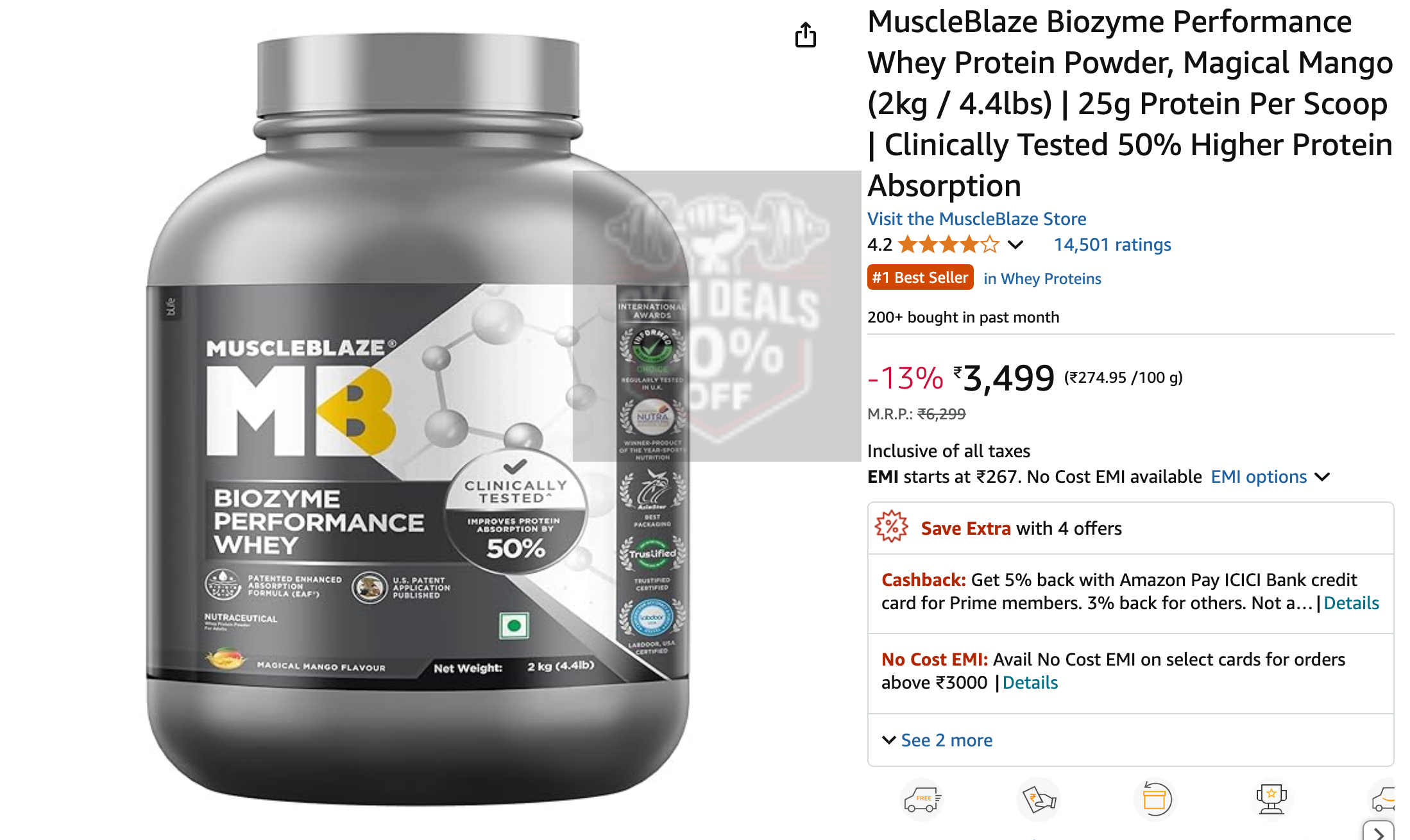This screenshot has height=840, width=1410.
Task: Click the Free Delivery truck icon
Action: tap(922, 799)
